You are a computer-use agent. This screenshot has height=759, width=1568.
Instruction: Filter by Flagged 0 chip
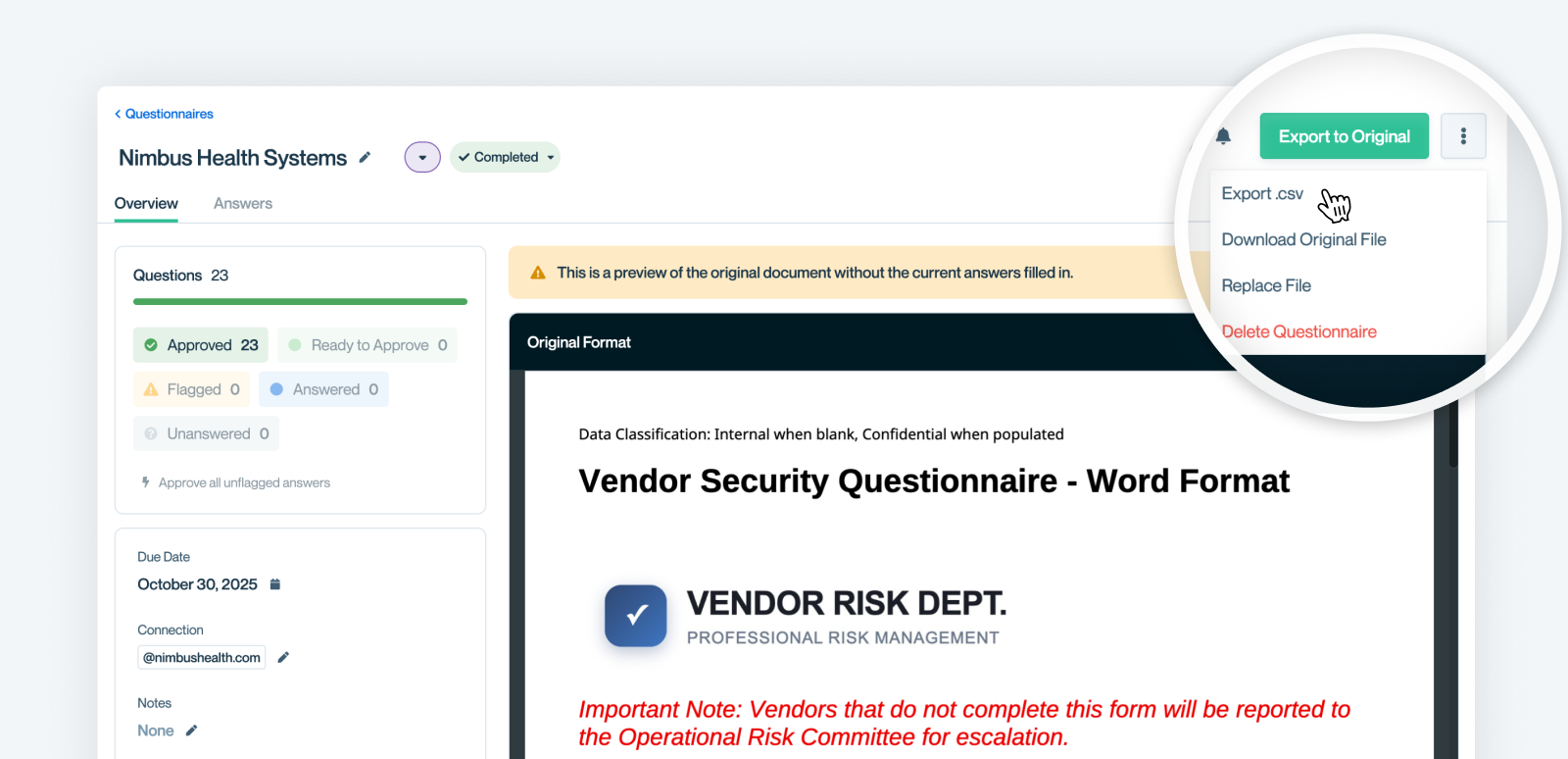pos(192,389)
